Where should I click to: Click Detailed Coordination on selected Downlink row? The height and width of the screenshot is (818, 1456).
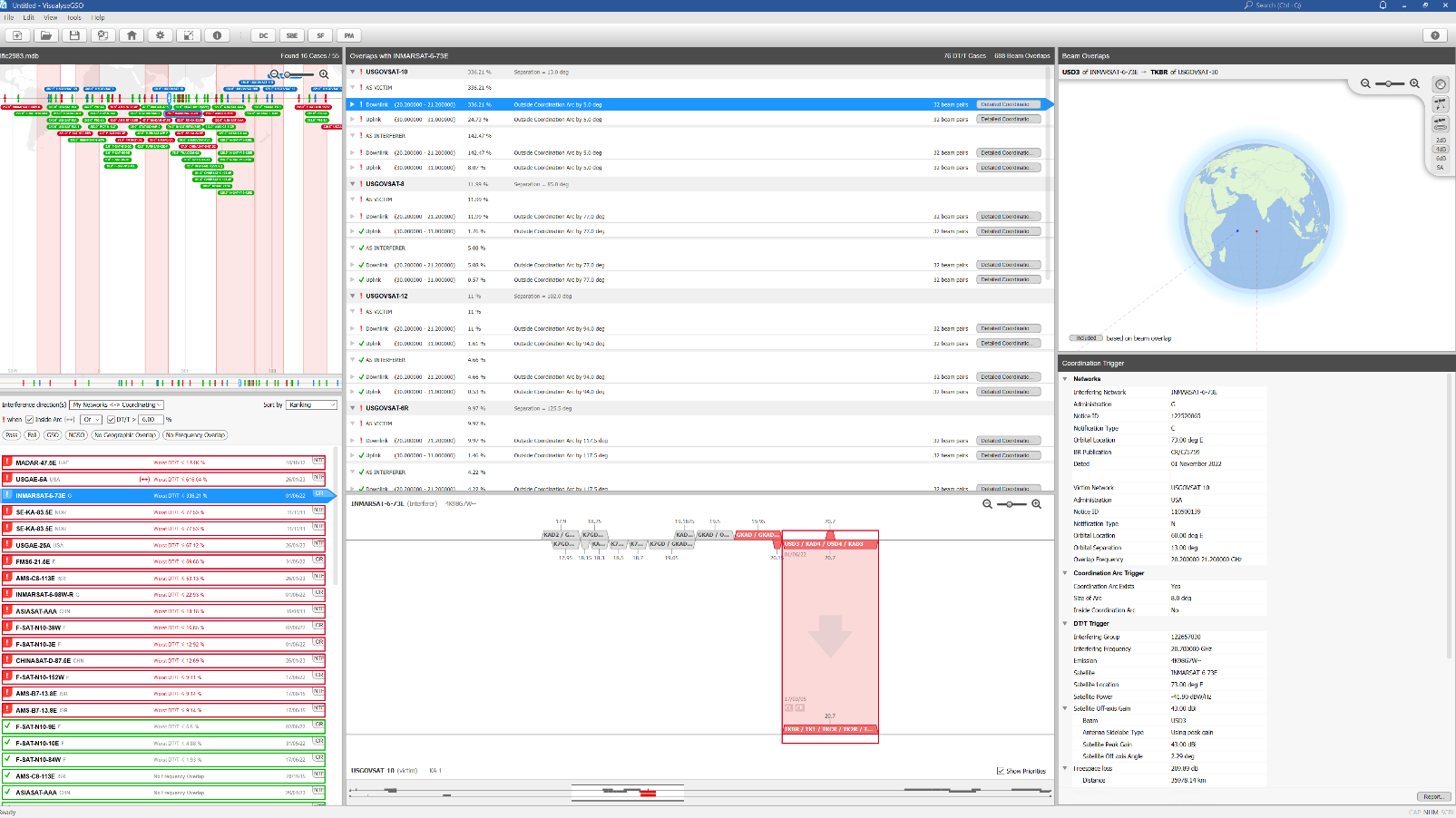point(1008,104)
